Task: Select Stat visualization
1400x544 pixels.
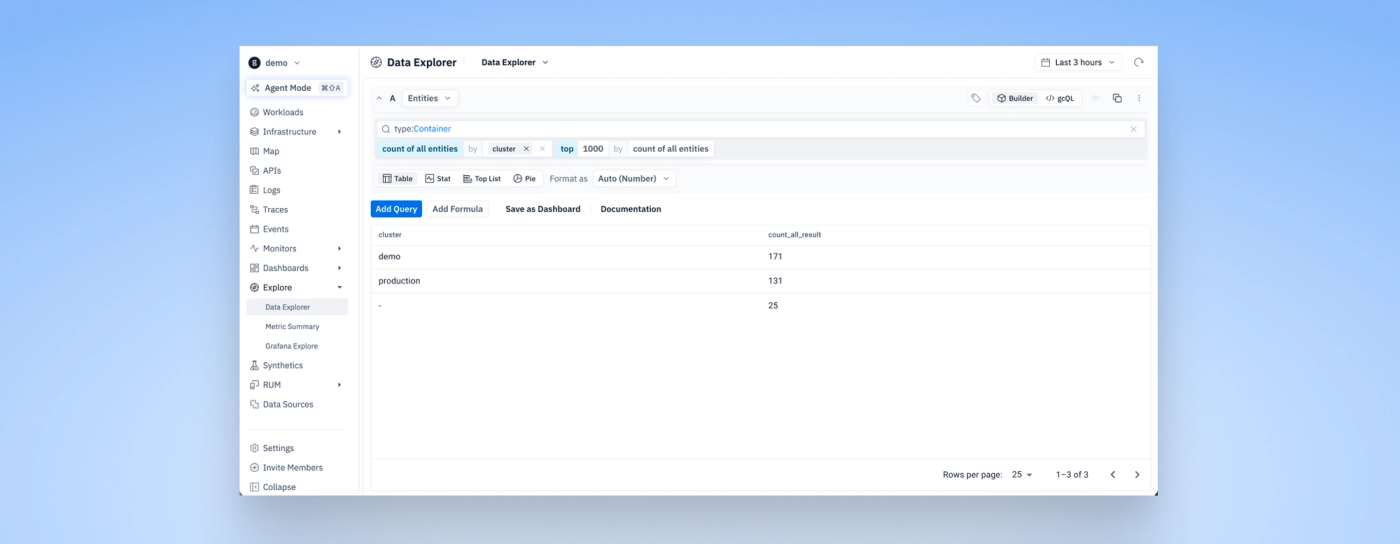Action: (x=438, y=179)
